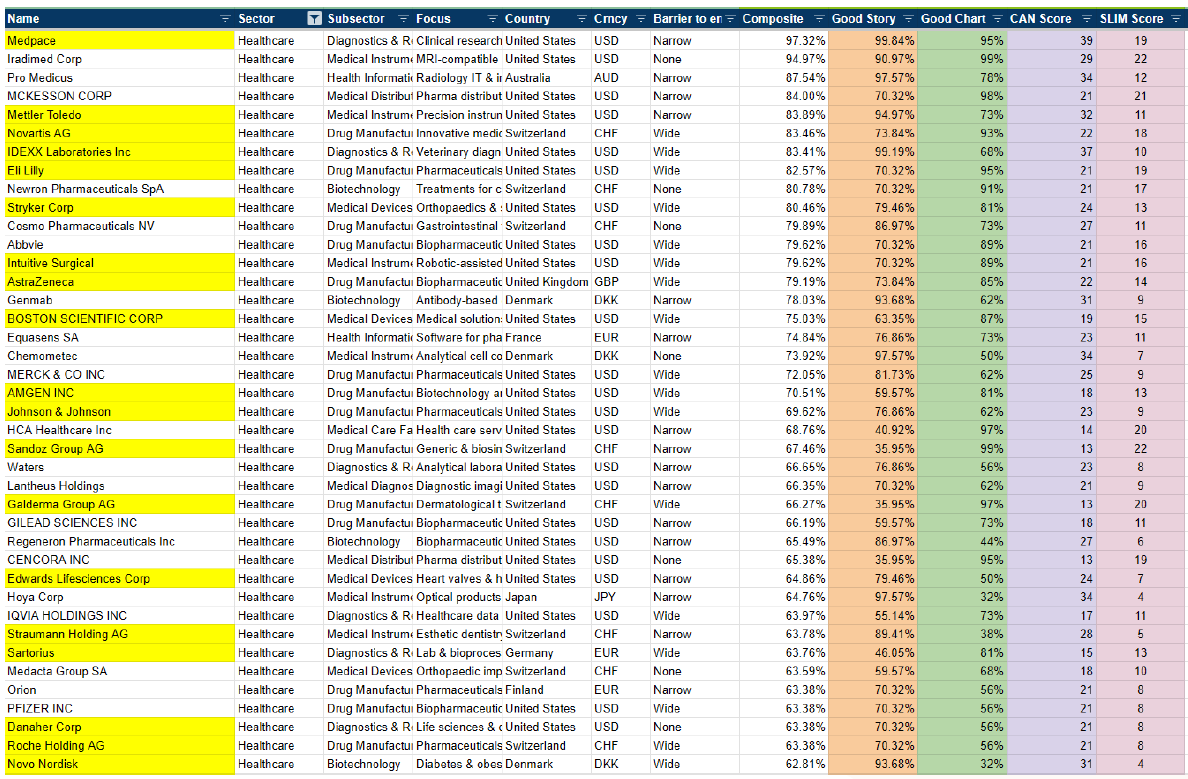
Task: Select the Chemometec name cell
Action: tap(120, 356)
